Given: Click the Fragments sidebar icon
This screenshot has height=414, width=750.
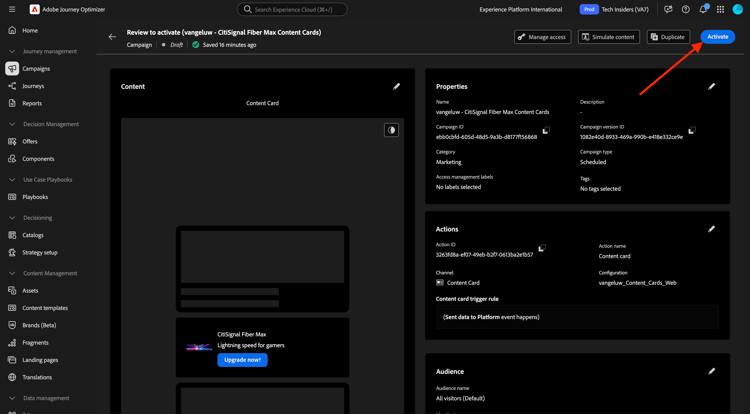Looking at the screenshot, I should click(x=12, y=343).
